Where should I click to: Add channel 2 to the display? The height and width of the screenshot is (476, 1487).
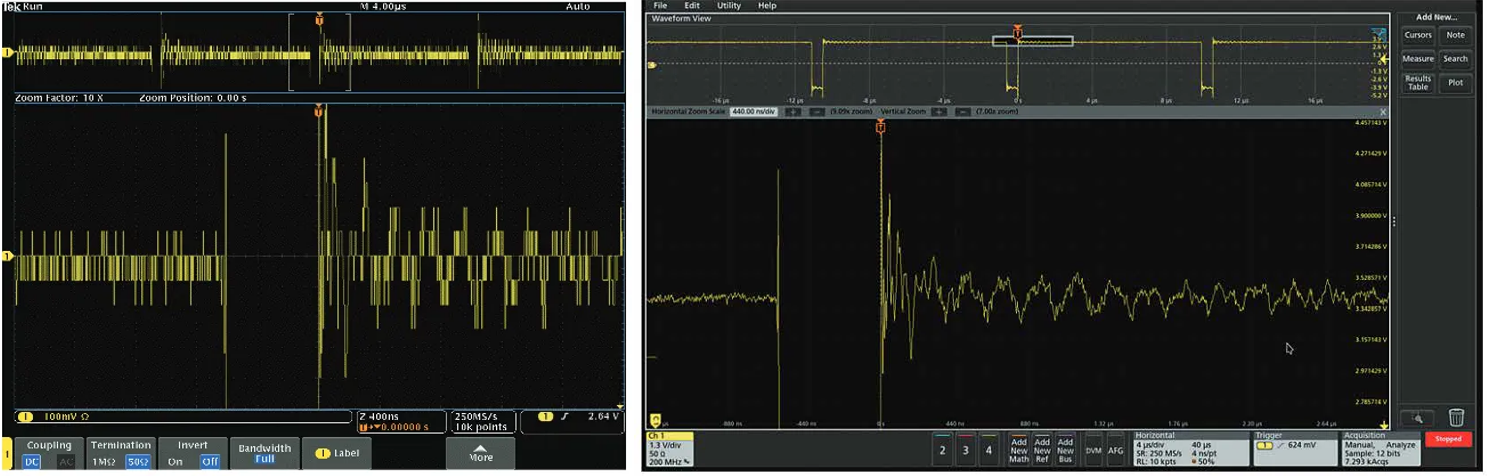point(942,450)
